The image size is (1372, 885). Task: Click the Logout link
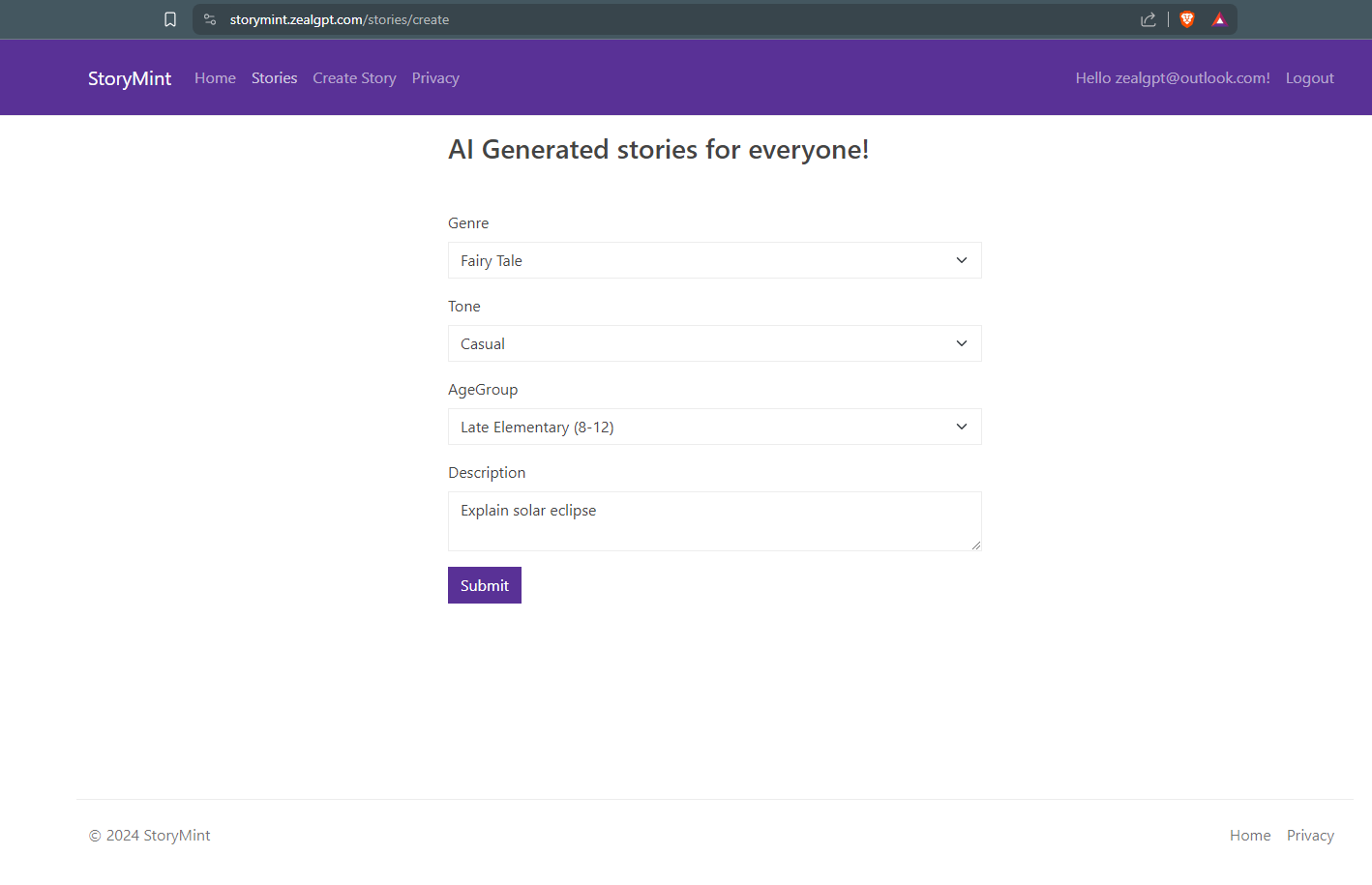coord(1310,78)
